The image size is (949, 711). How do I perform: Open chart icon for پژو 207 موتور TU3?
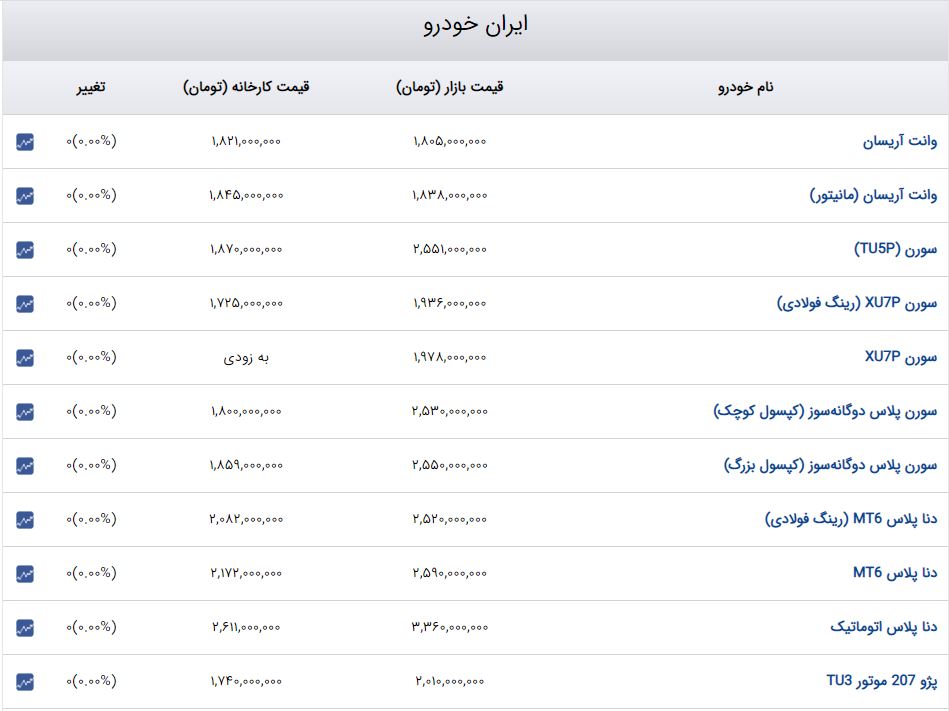pos(25,682)
